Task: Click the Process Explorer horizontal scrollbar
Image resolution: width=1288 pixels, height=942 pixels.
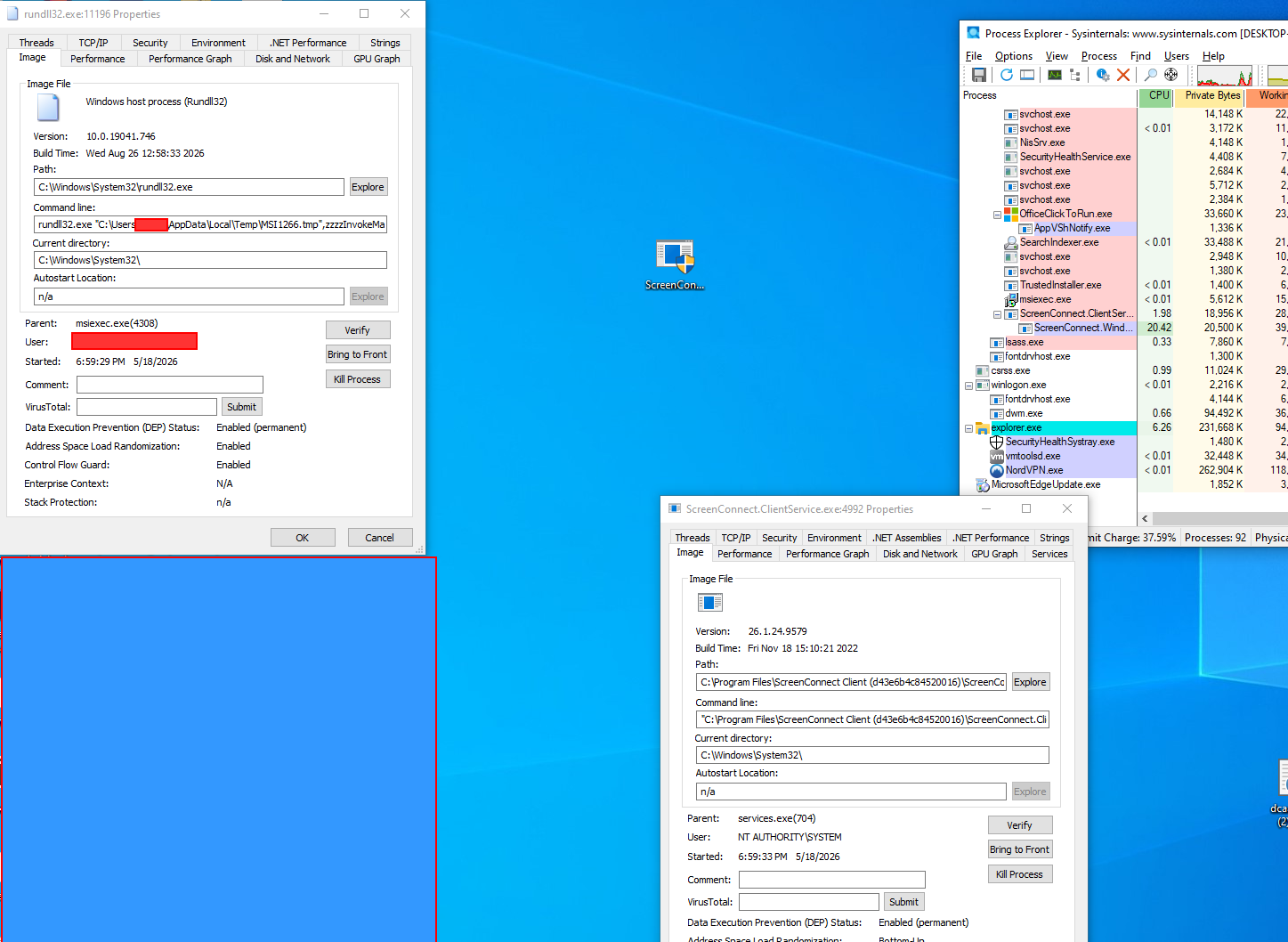Action: 1219,518
